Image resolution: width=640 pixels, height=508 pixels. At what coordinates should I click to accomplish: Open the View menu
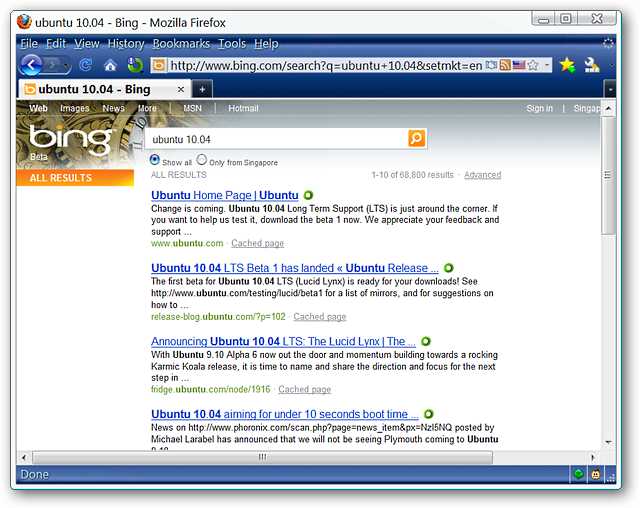click(x=87, y=44)
